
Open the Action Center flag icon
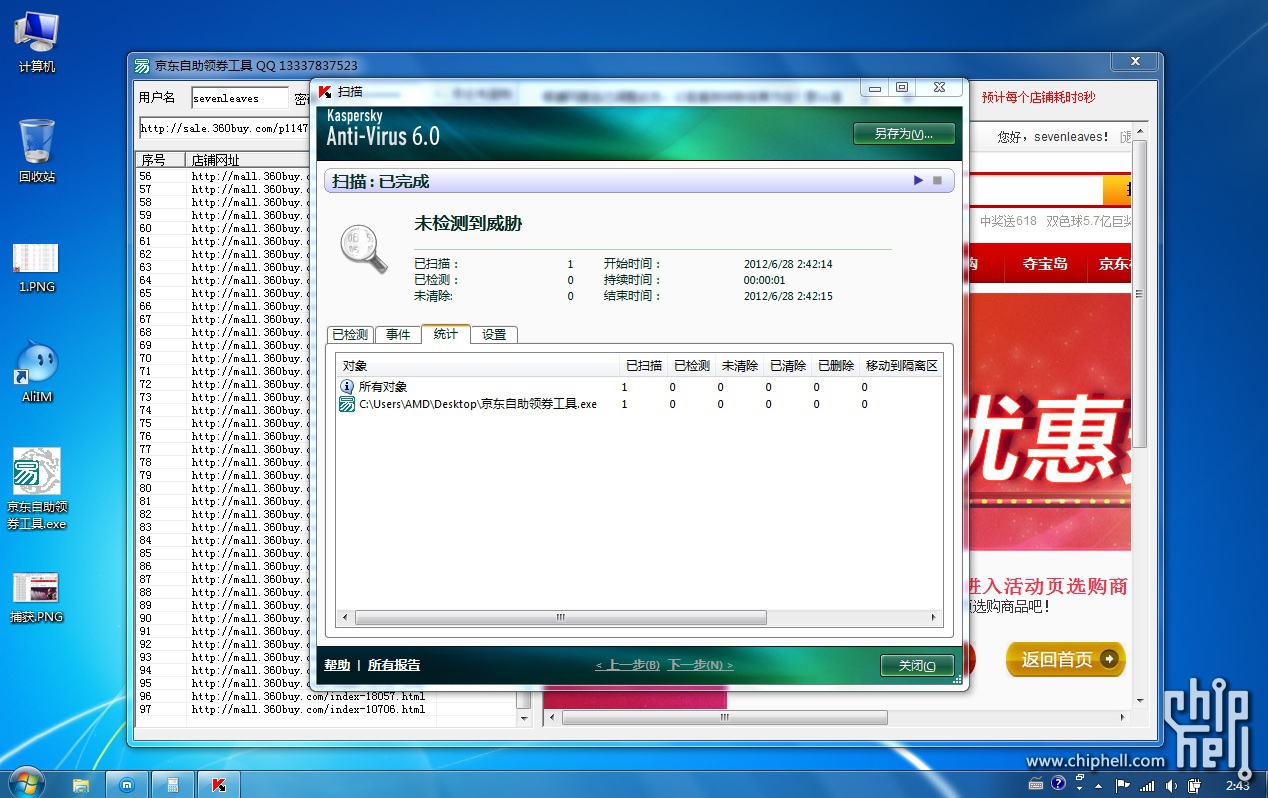point(1122,786)
